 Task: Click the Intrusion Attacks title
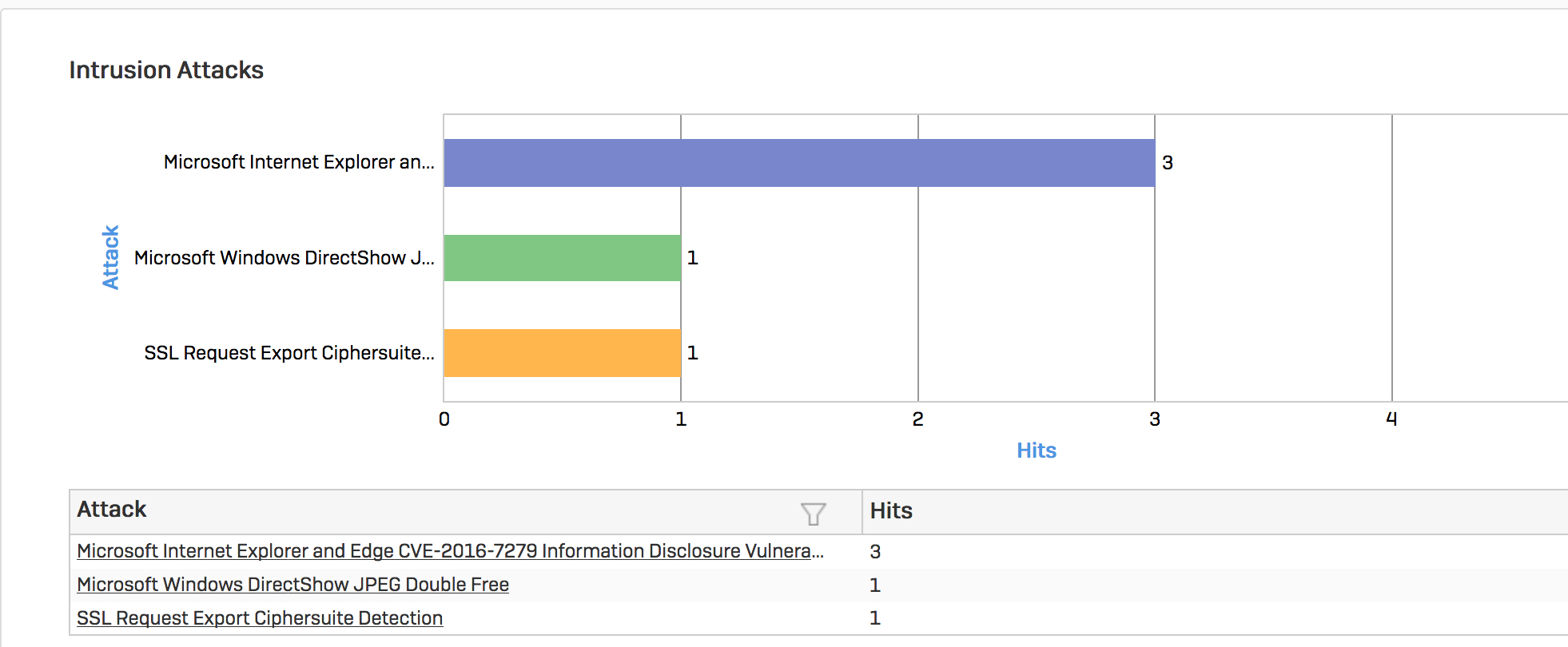click(166, 70)
